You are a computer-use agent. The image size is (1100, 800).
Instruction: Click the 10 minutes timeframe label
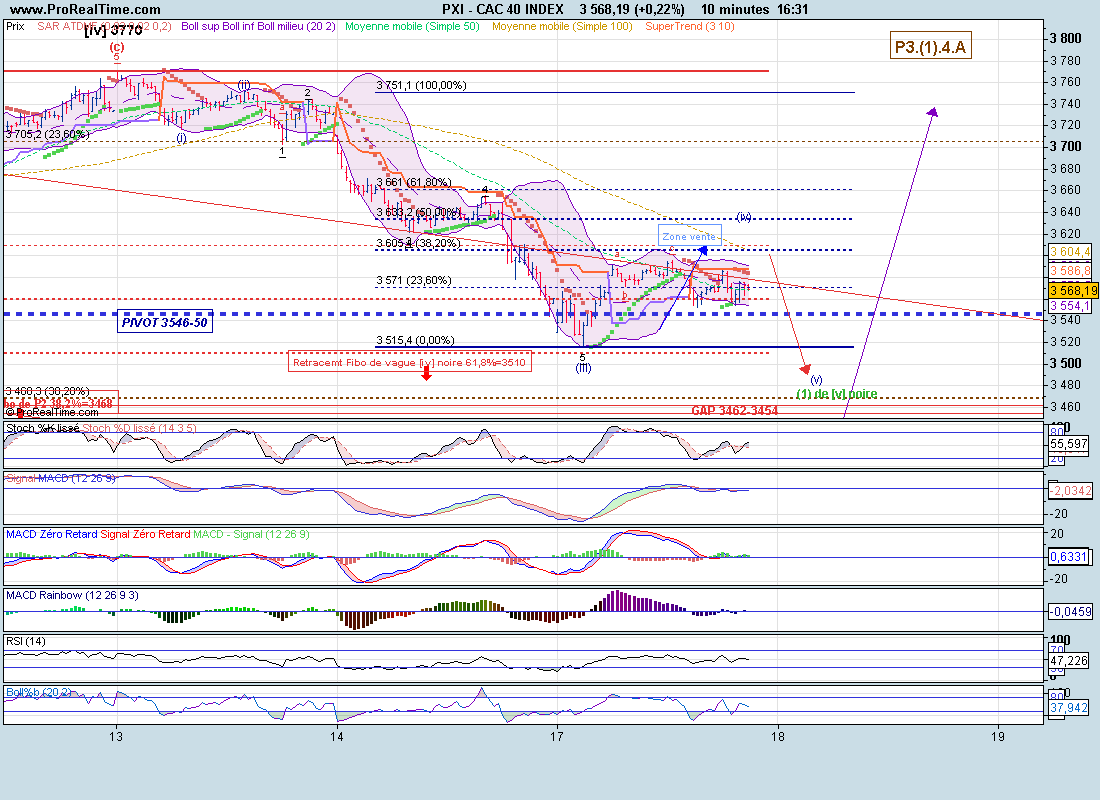tap(735, 9)
